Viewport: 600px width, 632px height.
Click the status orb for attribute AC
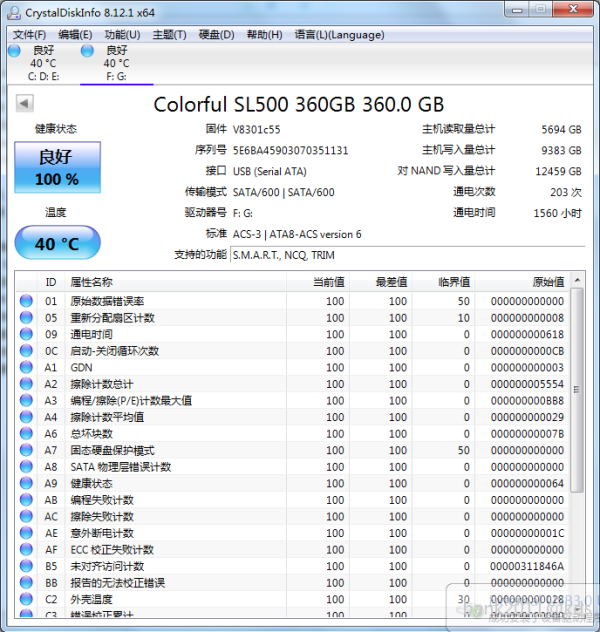point(26,516)
